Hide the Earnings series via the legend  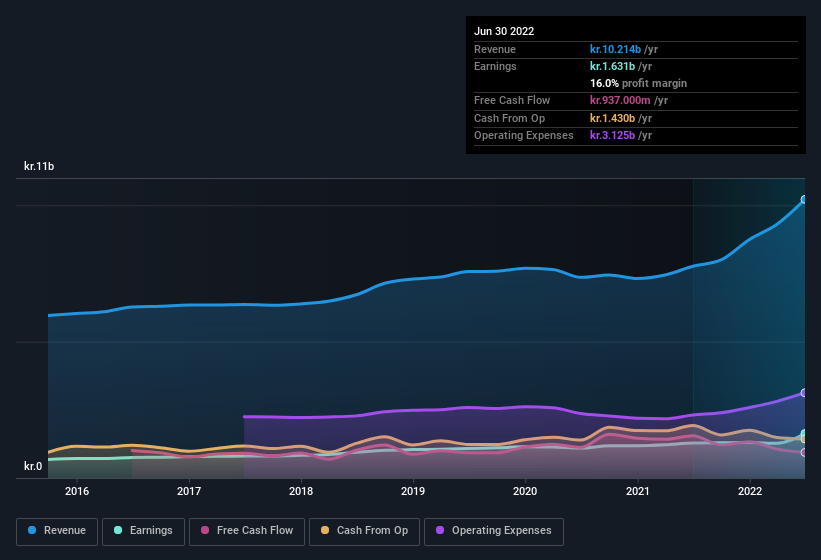click(x=142, y=531)
